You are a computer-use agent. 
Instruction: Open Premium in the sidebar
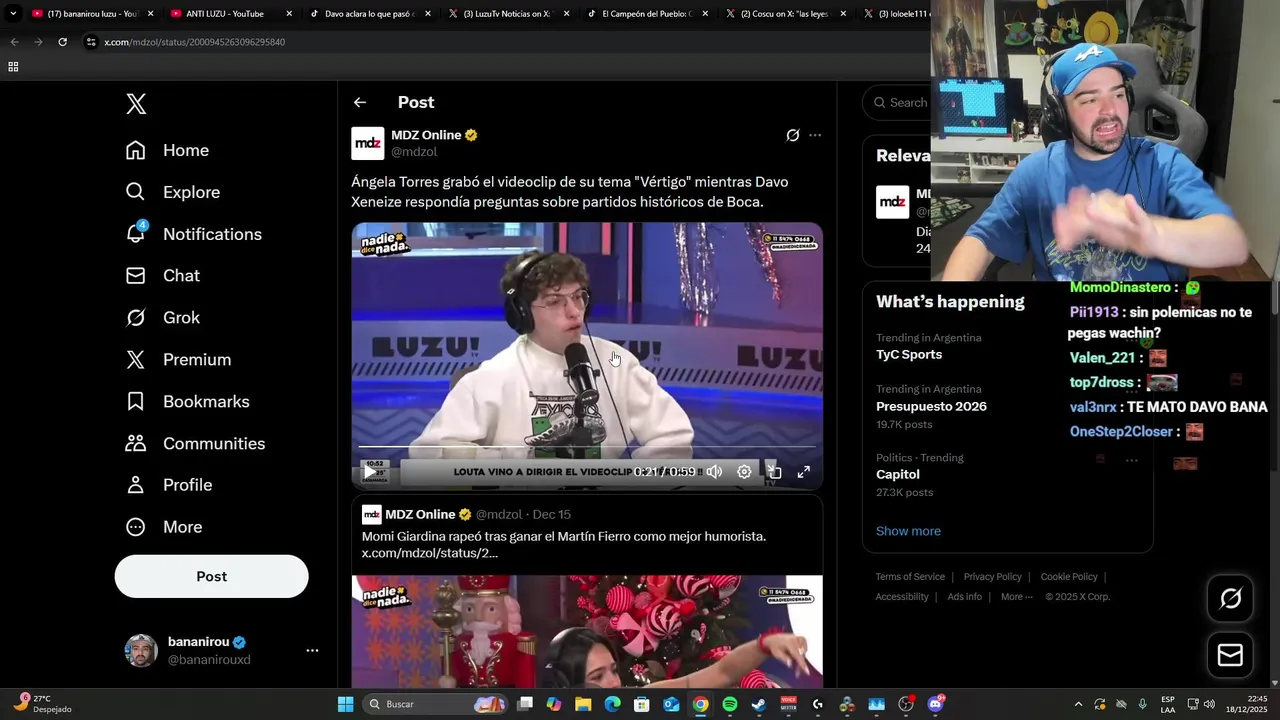coord(178,360)
